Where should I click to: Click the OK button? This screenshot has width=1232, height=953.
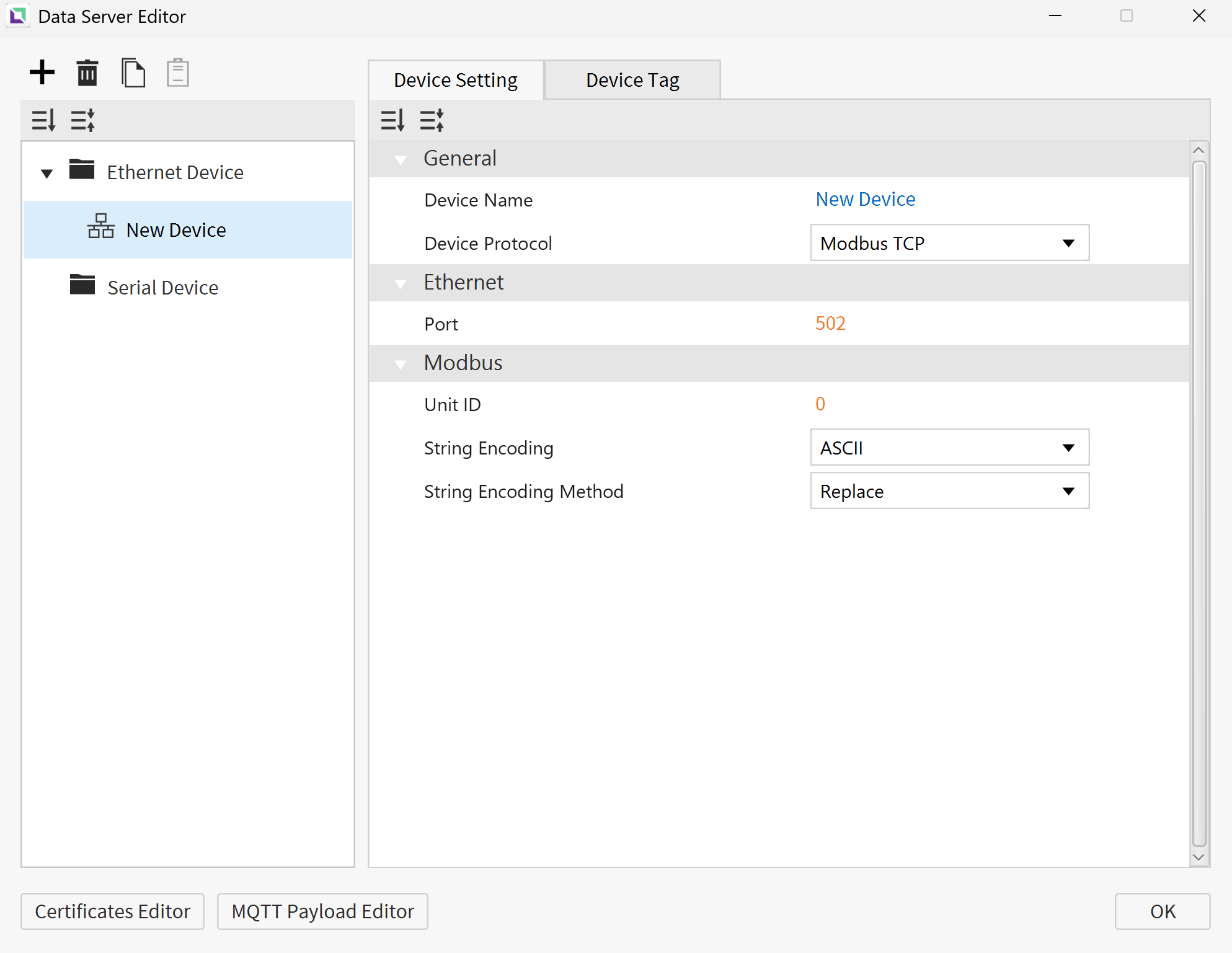[x=1163, y=911]
